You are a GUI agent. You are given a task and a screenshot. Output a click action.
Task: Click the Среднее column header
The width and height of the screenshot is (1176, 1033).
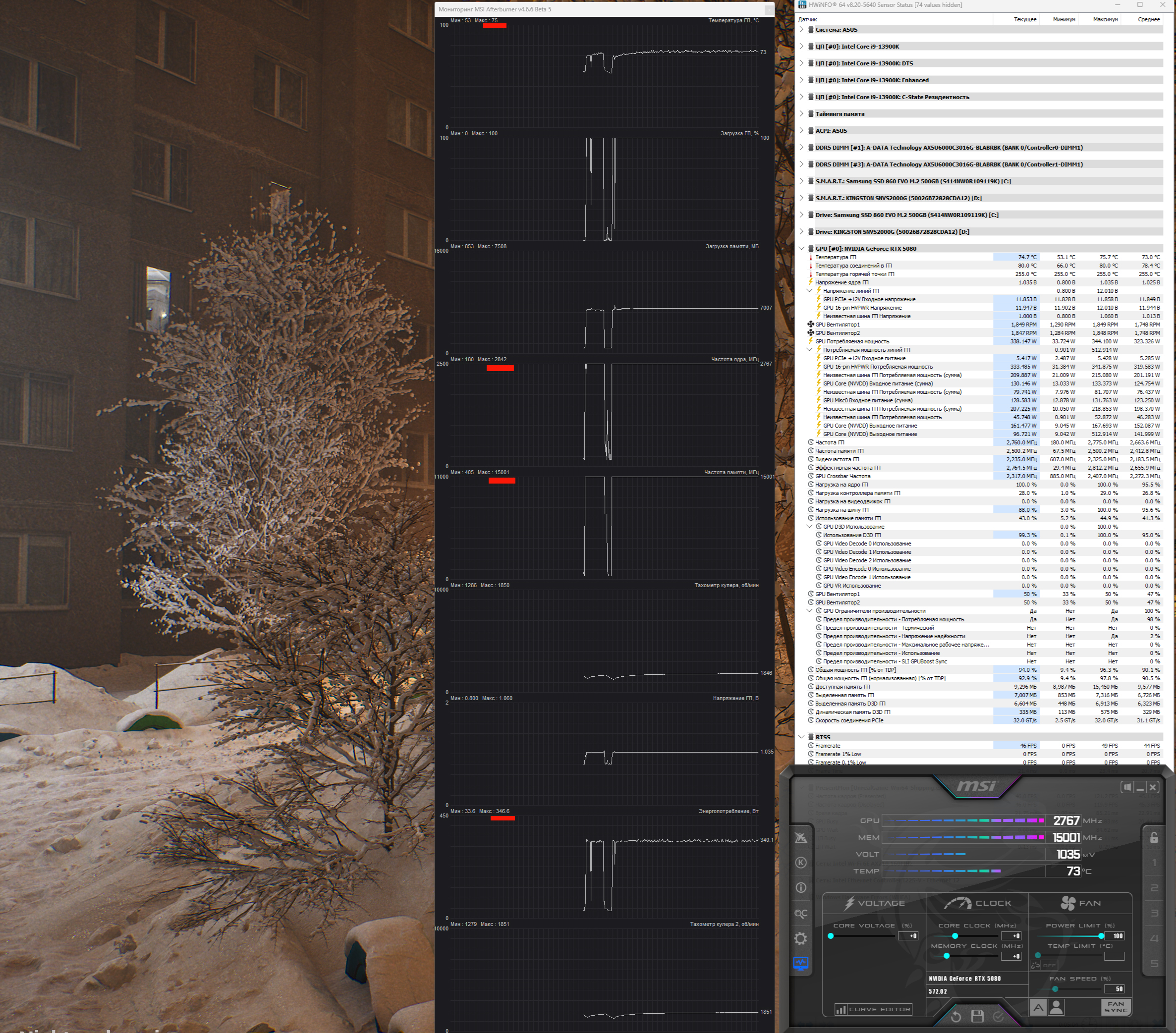1148,19
